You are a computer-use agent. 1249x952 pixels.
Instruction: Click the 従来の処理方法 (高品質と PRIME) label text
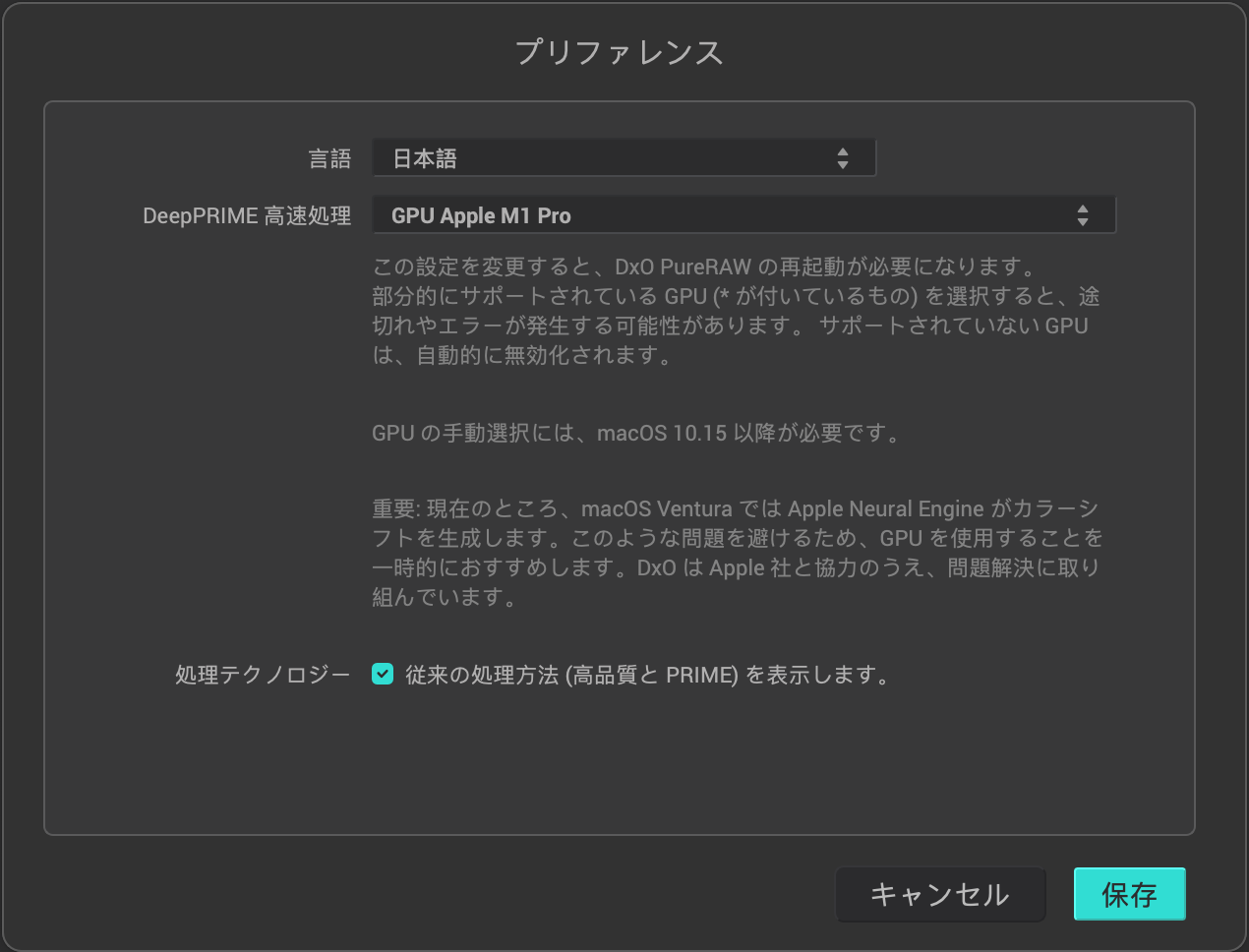point(648,675)
